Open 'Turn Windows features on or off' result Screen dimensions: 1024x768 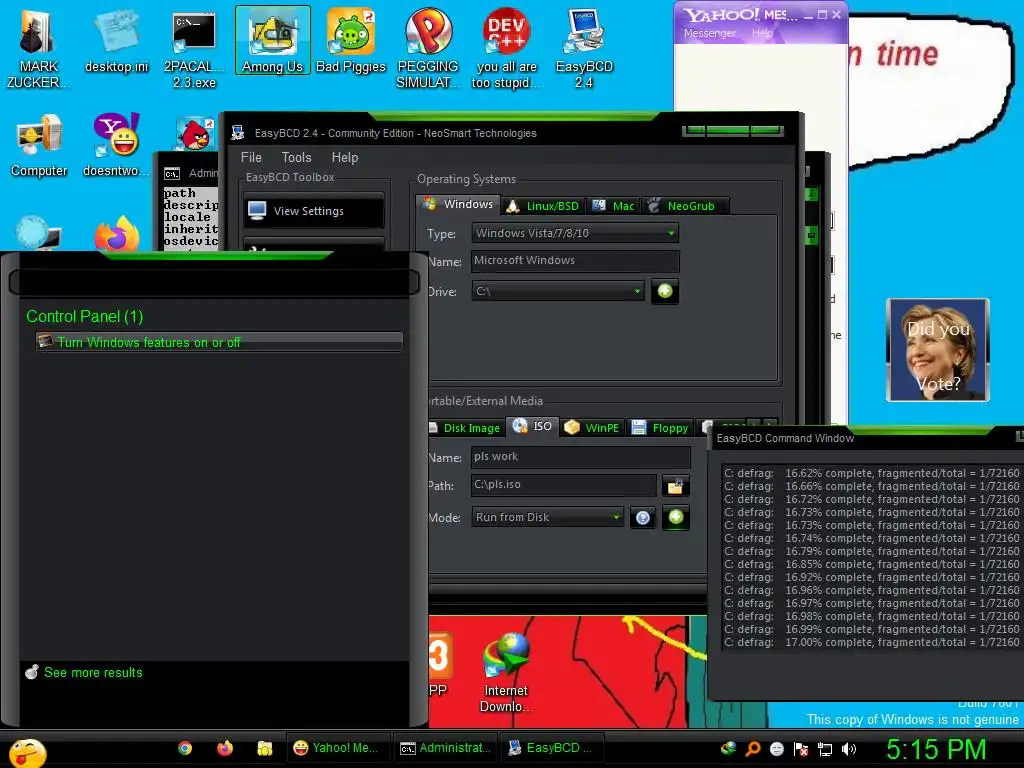pyautogui.click(x=219, y=342)
